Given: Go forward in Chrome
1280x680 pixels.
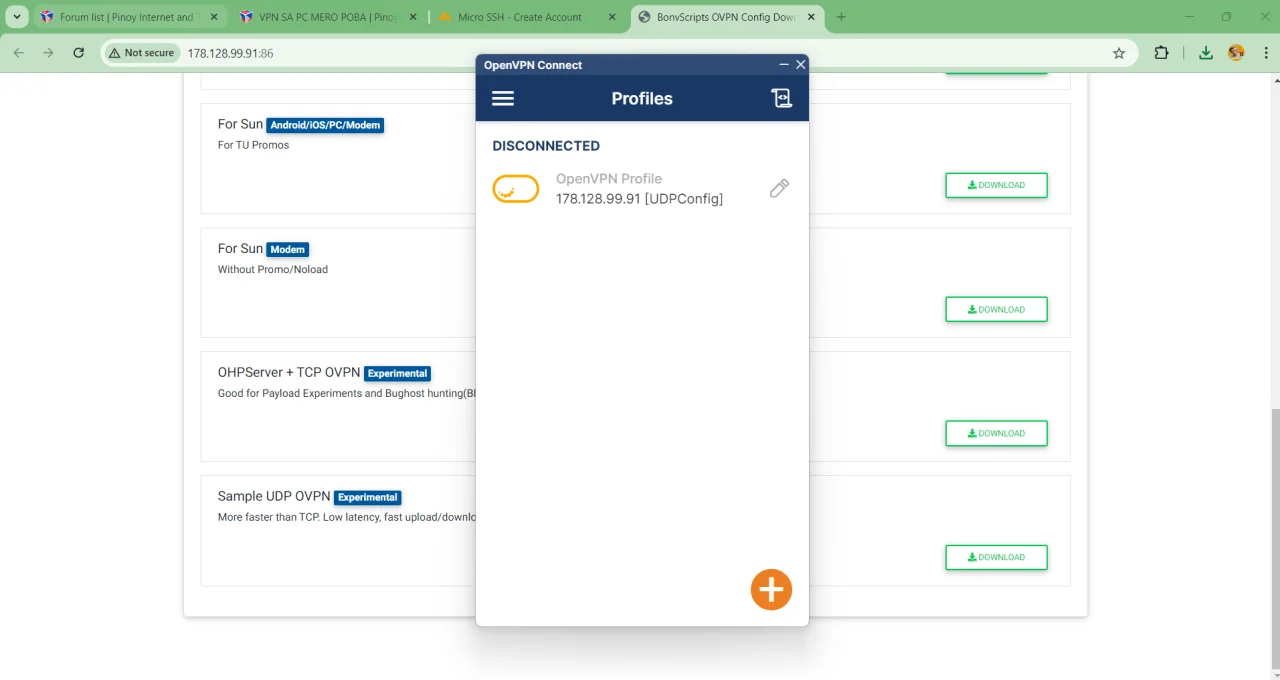Looking at the screenshot, I should point(48,53).
